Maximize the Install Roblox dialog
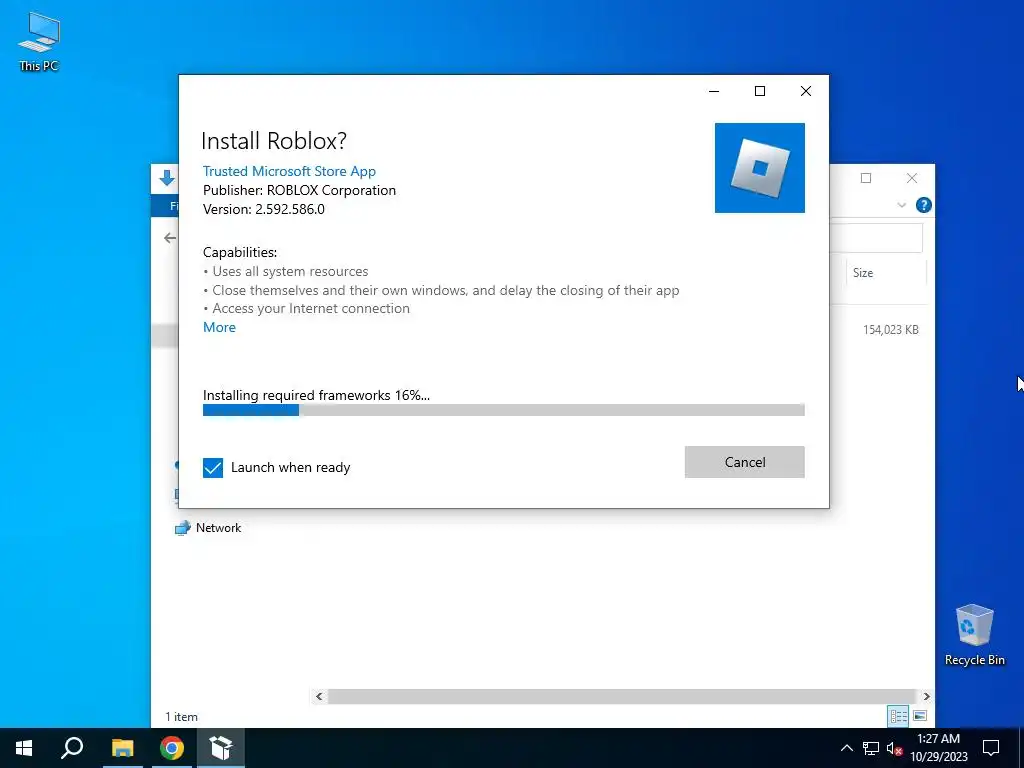This screenshot has height=768, width=1024. (760, 91)
